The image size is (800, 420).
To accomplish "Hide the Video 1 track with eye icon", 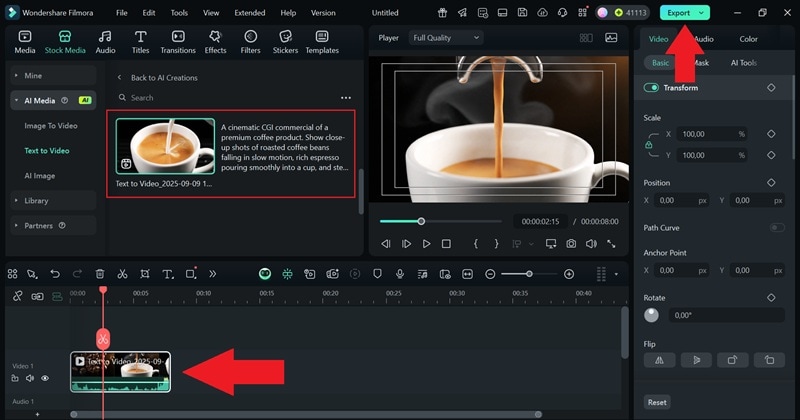I will [45, 378].
